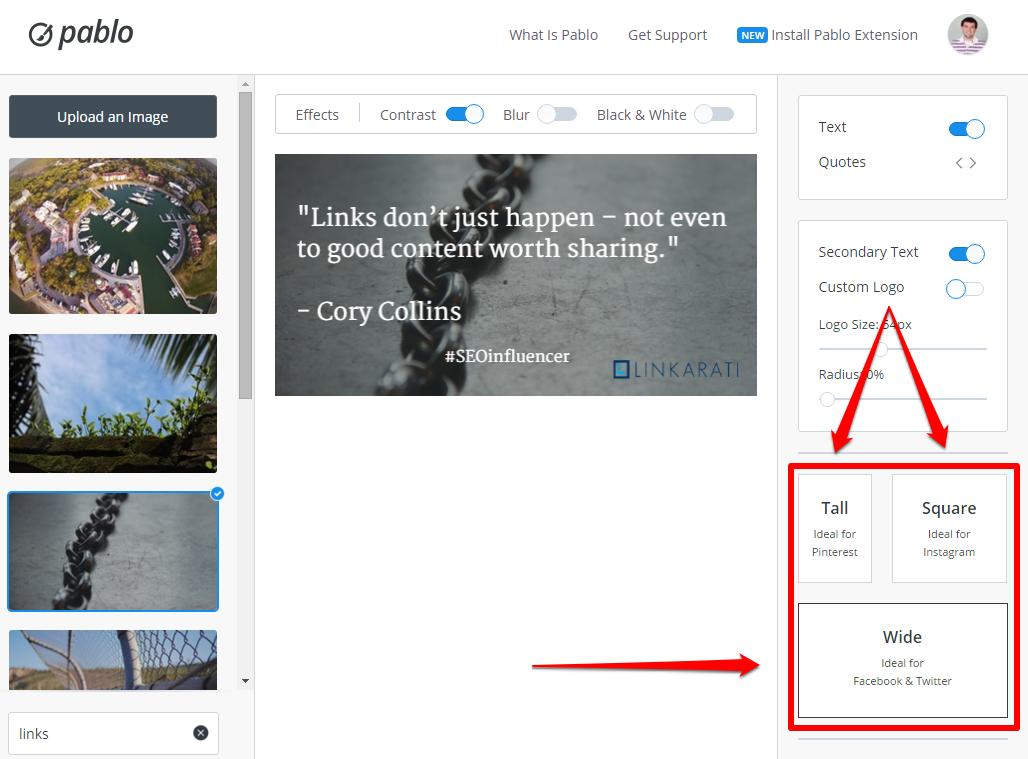Disable the Contrast effect toggle
This screenshot has width=1028, height=759.
[x=464, y=115]
